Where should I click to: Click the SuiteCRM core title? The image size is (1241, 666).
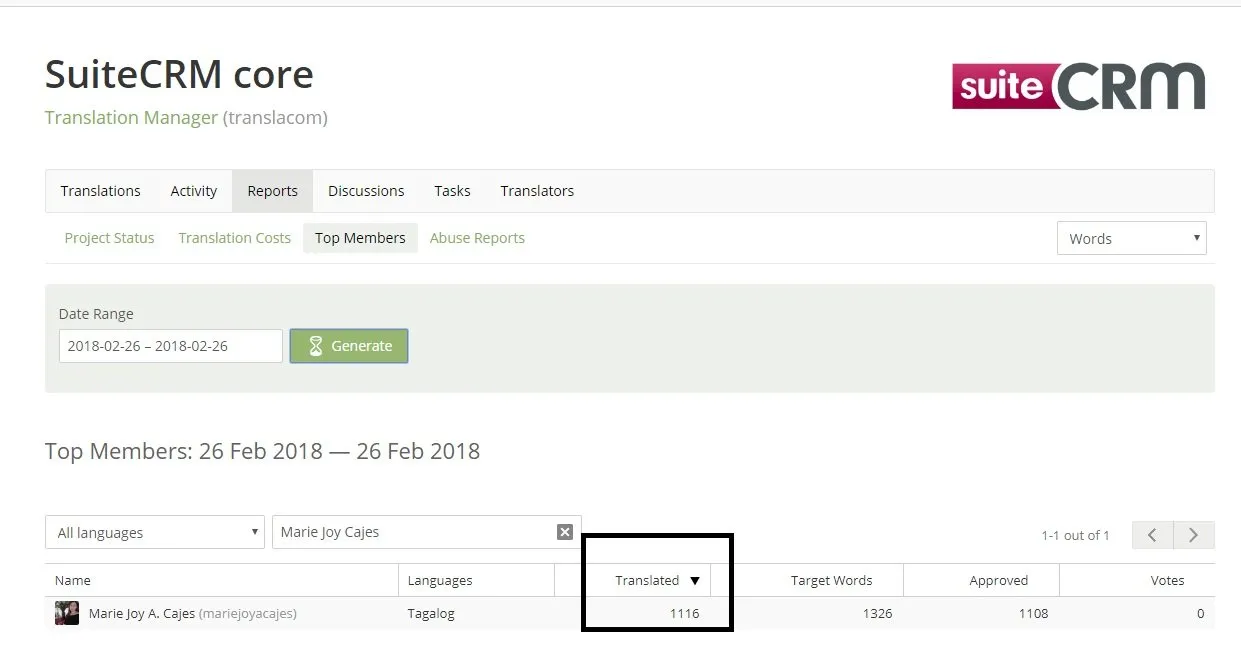click(x=179, y=75)
